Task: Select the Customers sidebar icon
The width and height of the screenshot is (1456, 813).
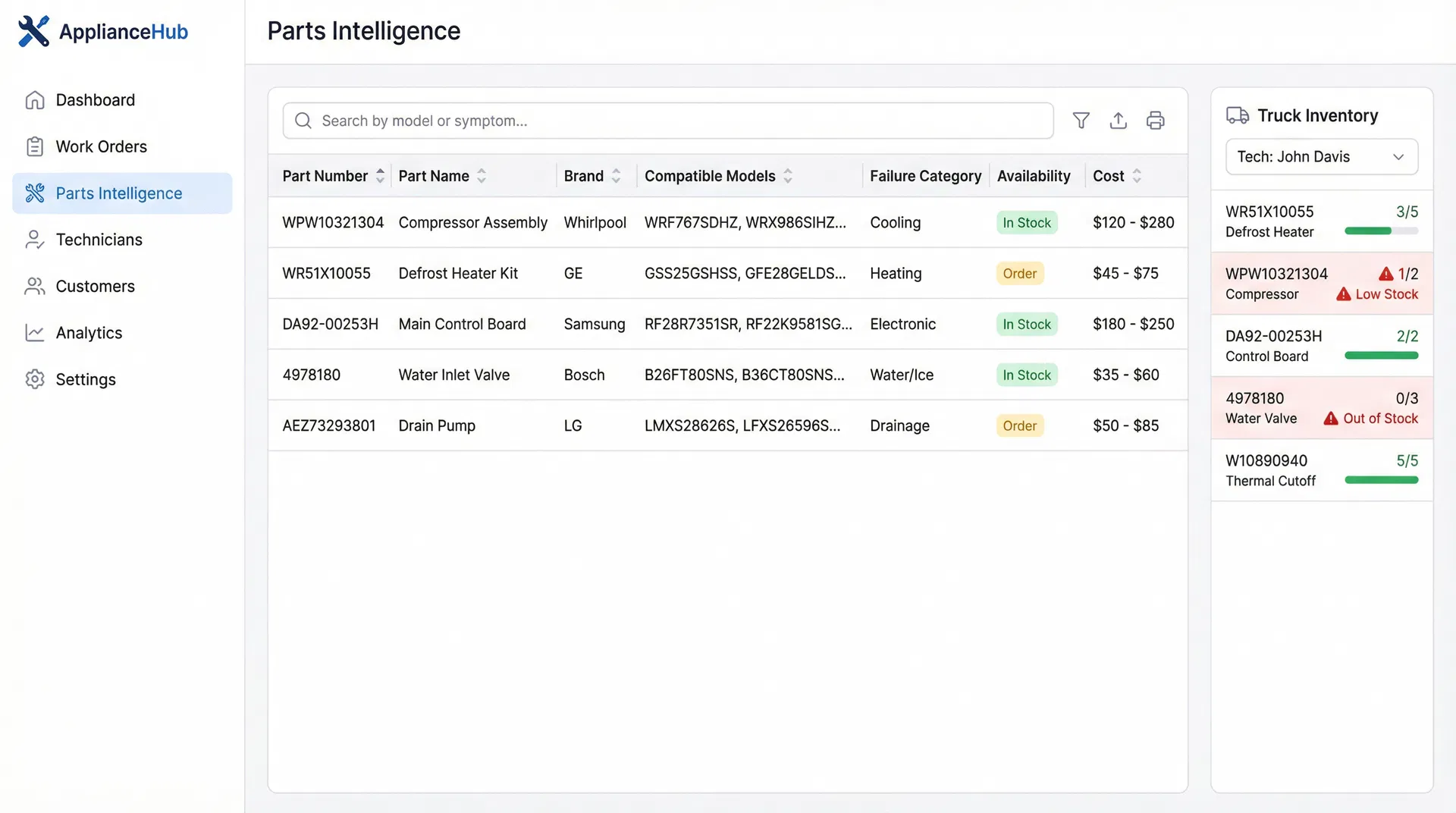Action: (34, 286)
